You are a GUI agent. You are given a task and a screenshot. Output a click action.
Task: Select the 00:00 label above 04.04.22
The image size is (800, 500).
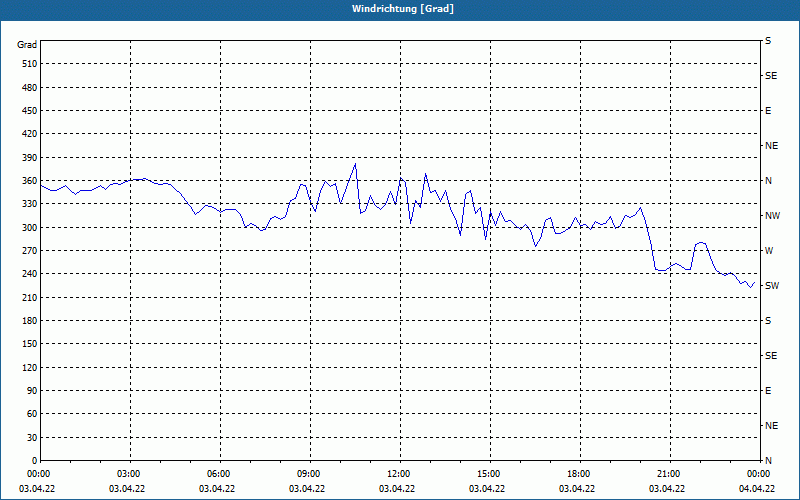pyautogui.click(x=759, y=474)
